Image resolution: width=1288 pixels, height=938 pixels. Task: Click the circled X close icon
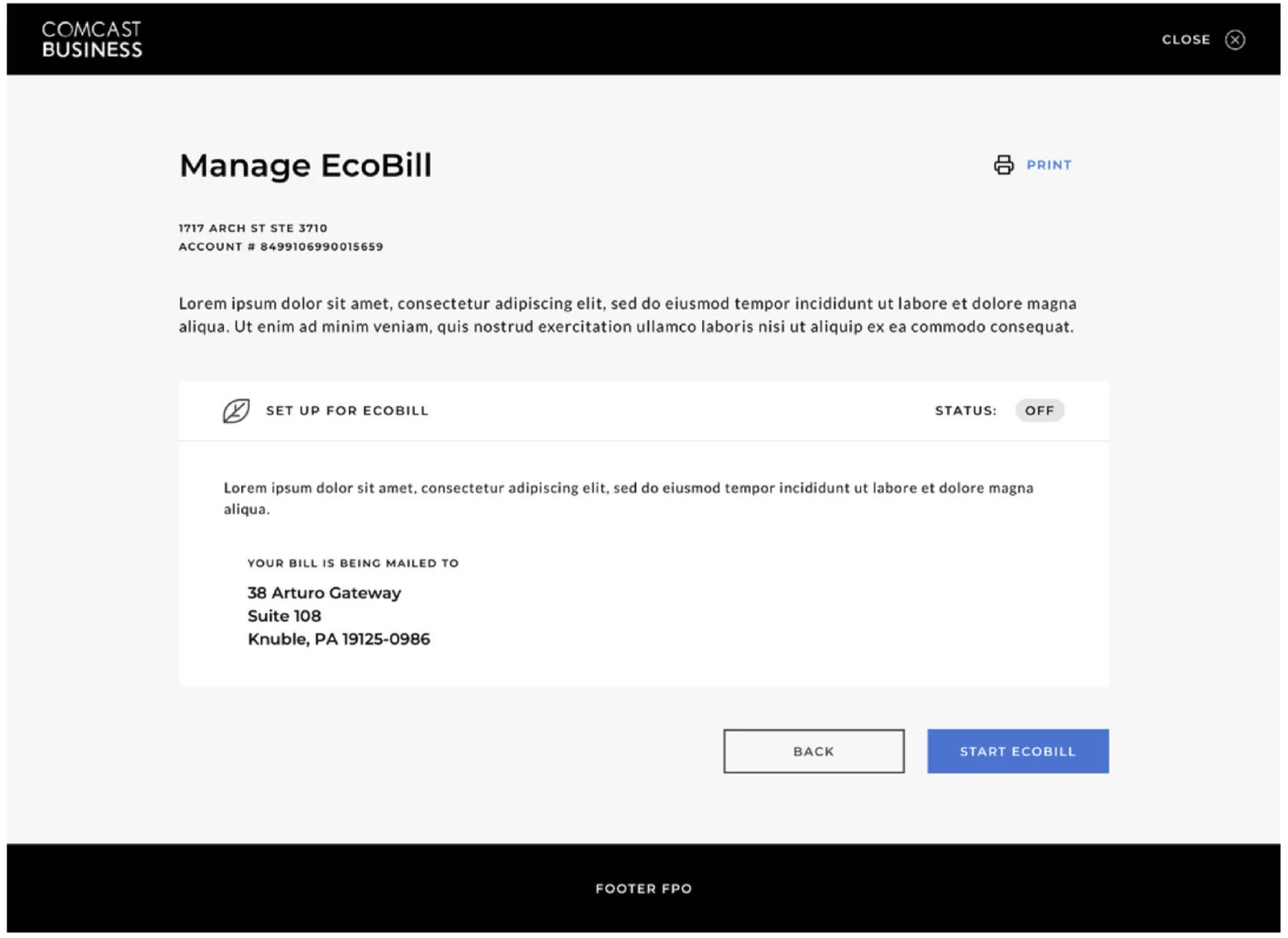pyautogui.click(x=1235, y=39)
